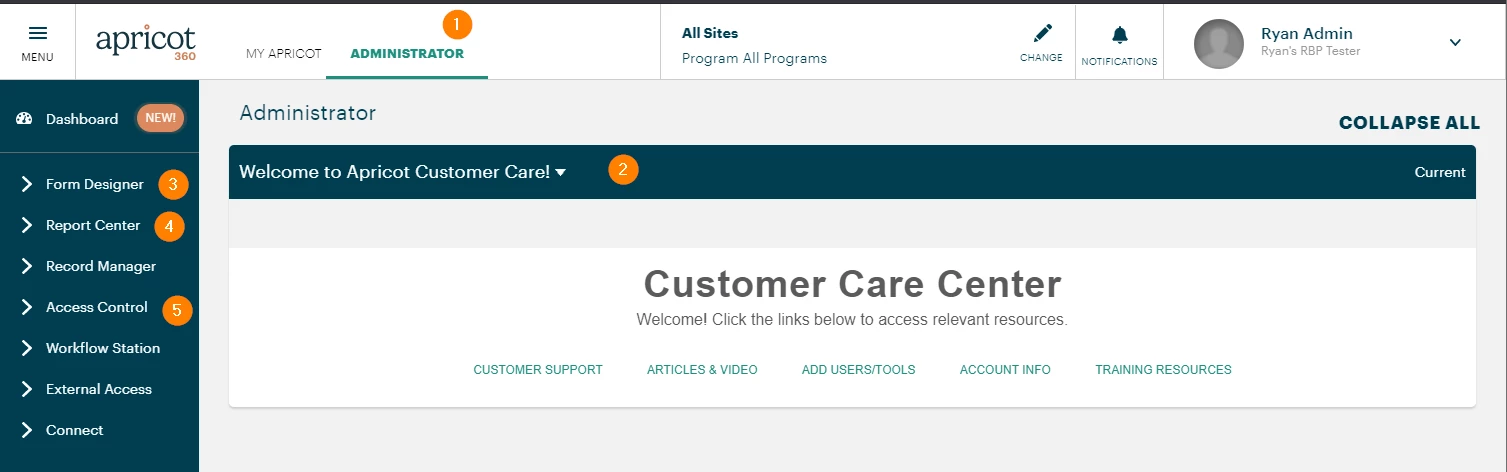Click the Dashboard gauge icon
The width and height of the screenshot is (1507, 472).
(25, 119)
